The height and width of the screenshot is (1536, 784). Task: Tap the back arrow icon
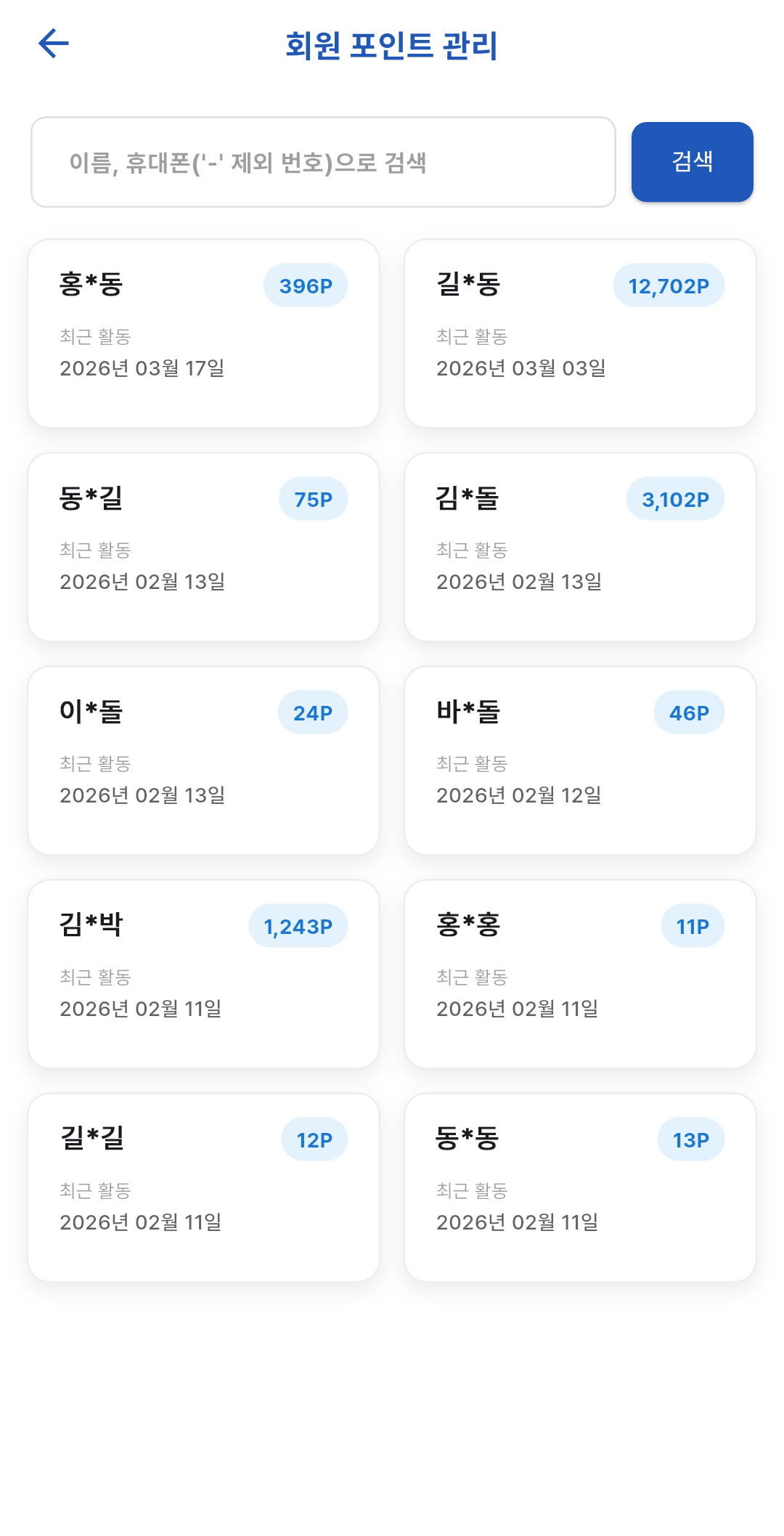coord(54,44)
